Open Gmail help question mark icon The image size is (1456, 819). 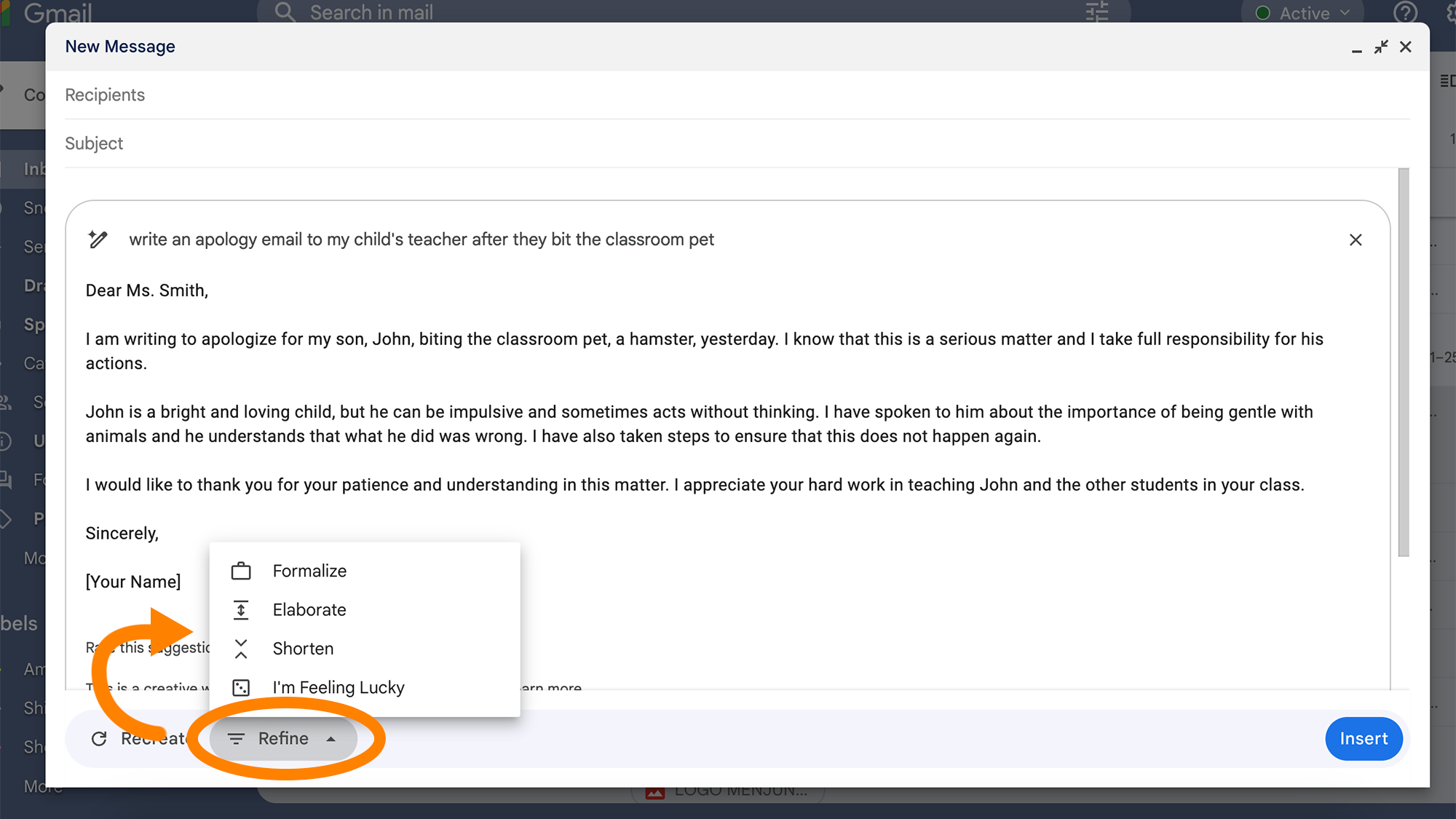1404,12
